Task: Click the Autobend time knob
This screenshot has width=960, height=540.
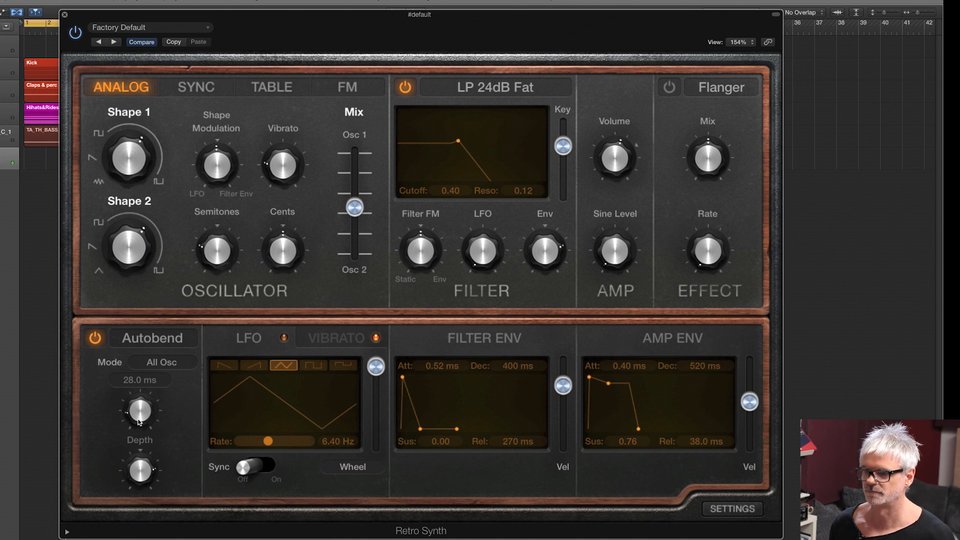Action: [140, 410]
